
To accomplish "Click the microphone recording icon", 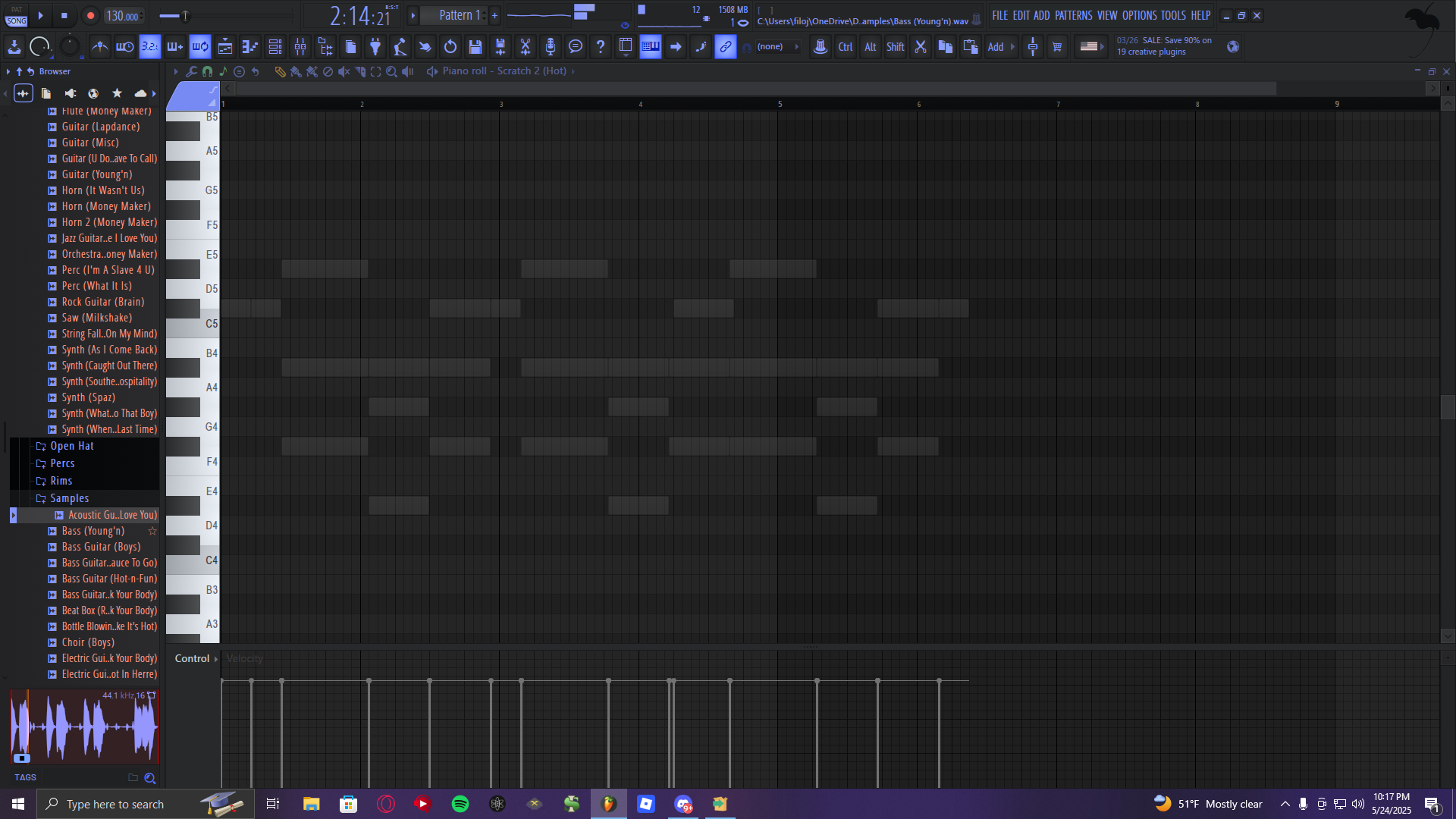I will (x=551, y=47).
